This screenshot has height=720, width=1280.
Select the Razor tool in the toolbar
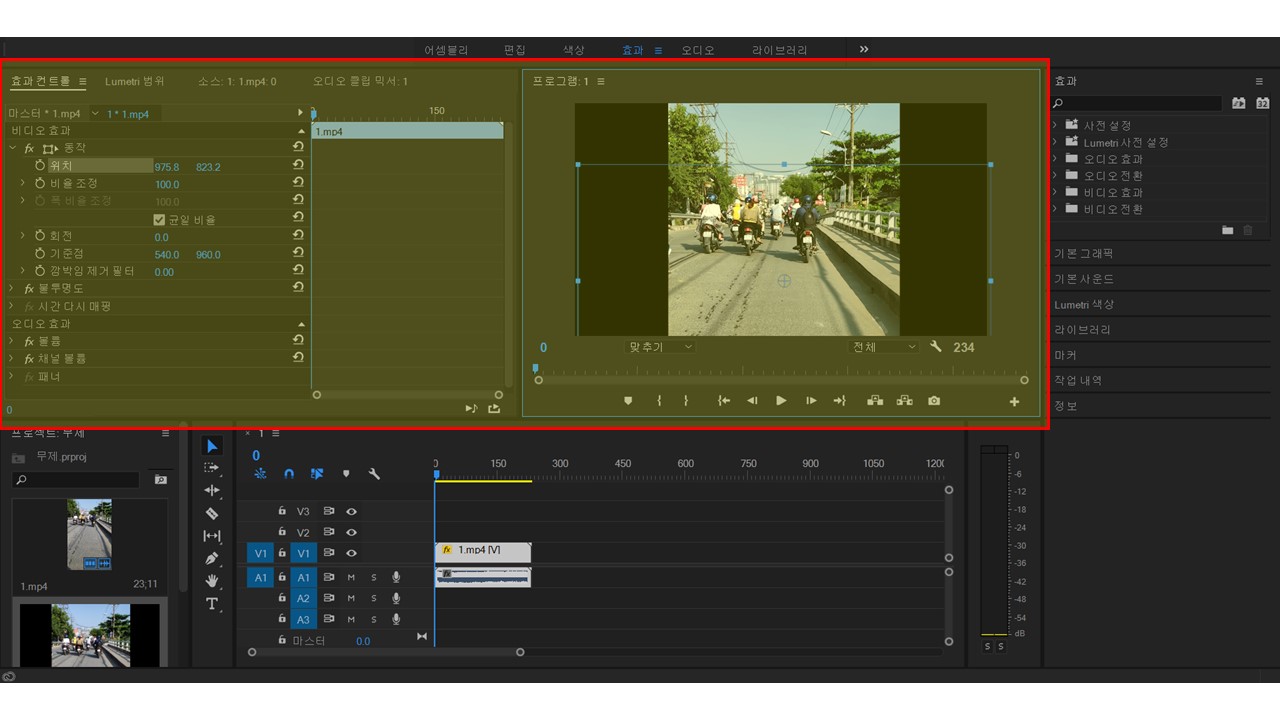point(212,513)
